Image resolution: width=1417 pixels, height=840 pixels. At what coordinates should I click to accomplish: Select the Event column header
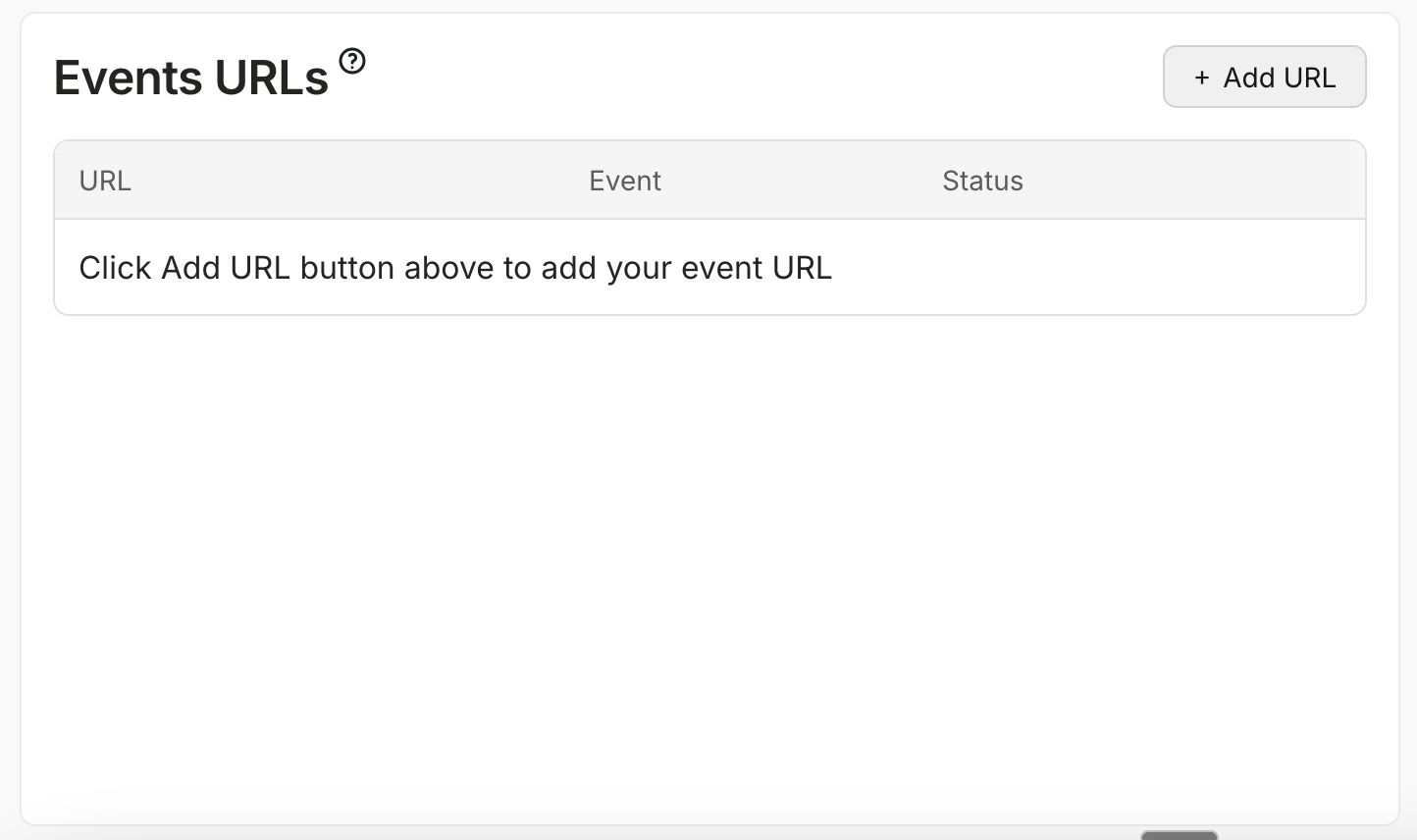pos(625,181)
